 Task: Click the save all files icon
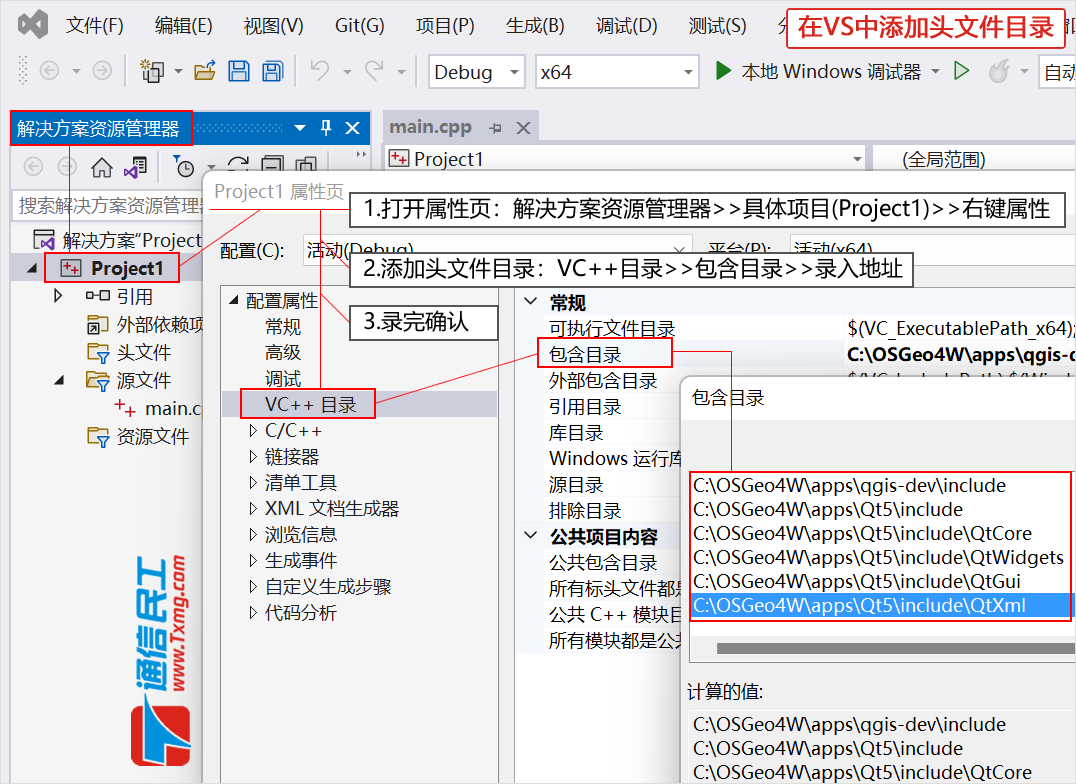(x=272, y=71)
